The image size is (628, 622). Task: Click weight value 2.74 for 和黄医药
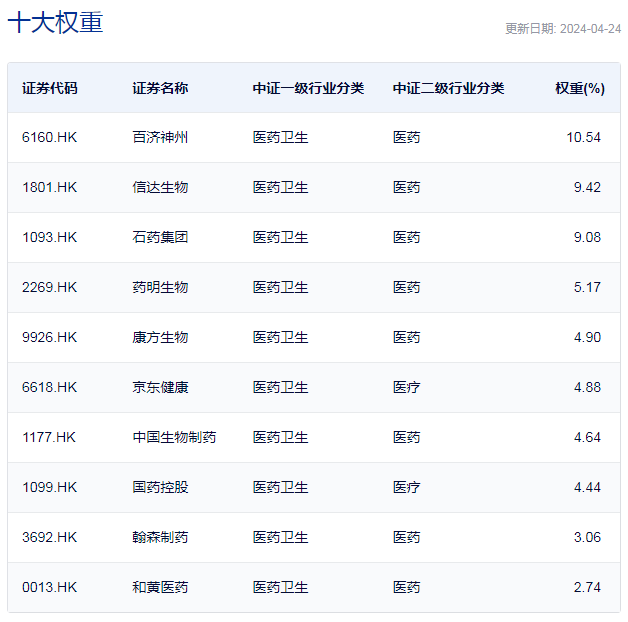(x=587, y=587)
